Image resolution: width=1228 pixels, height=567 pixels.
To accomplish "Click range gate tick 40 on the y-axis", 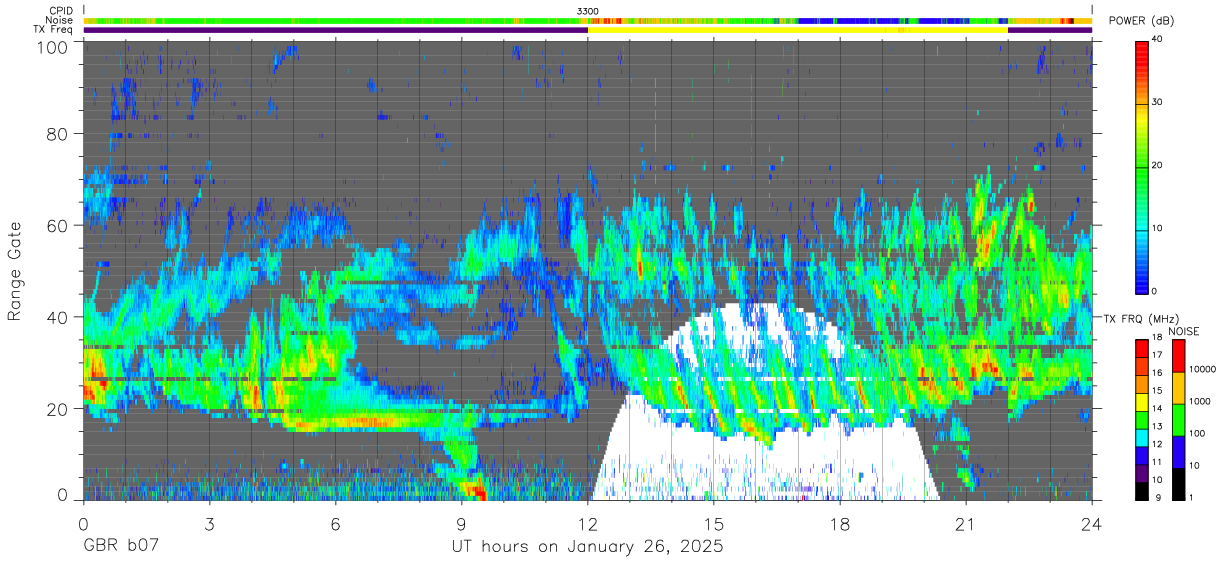I will click(59, 317).
